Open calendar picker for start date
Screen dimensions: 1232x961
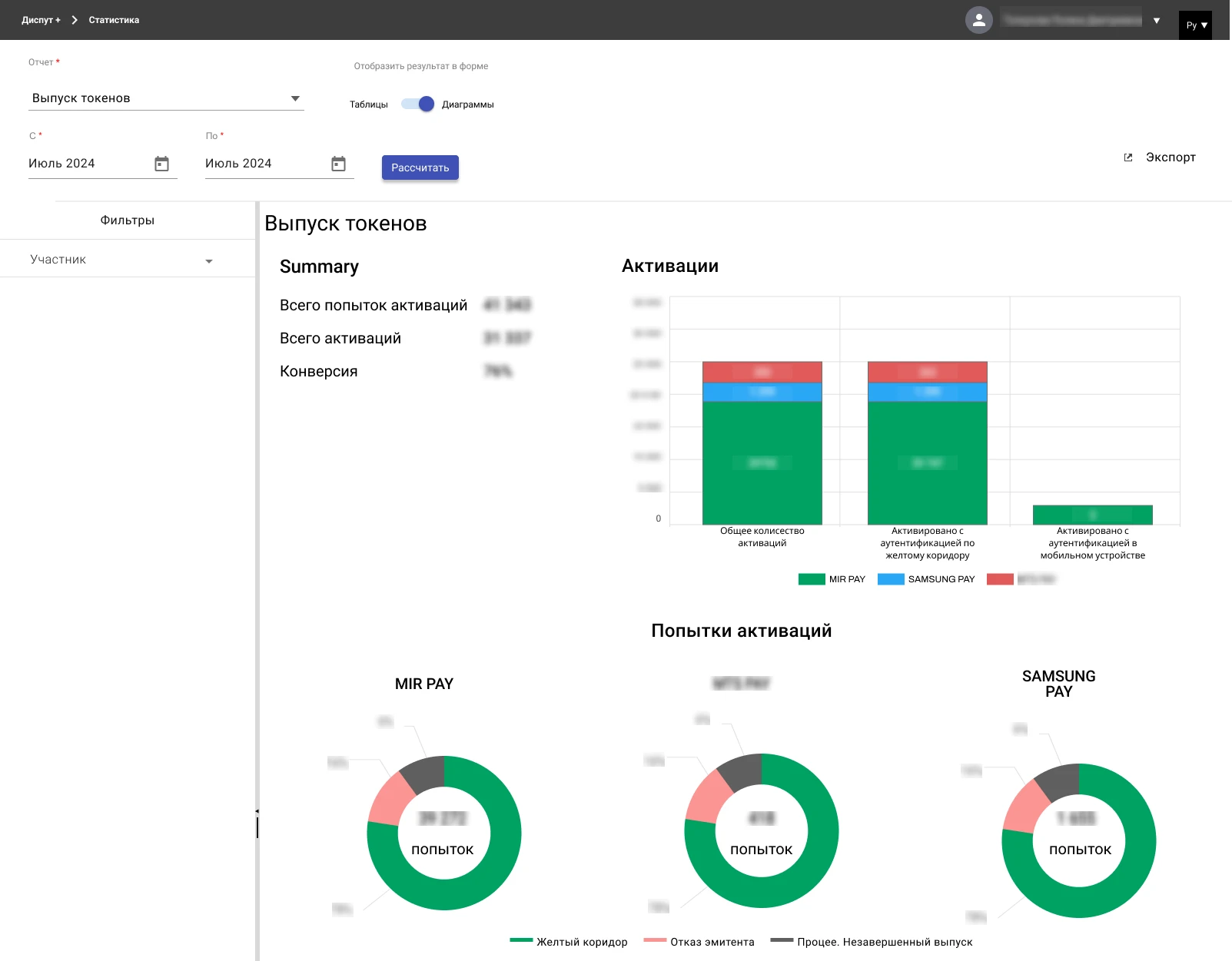(161, 164)
